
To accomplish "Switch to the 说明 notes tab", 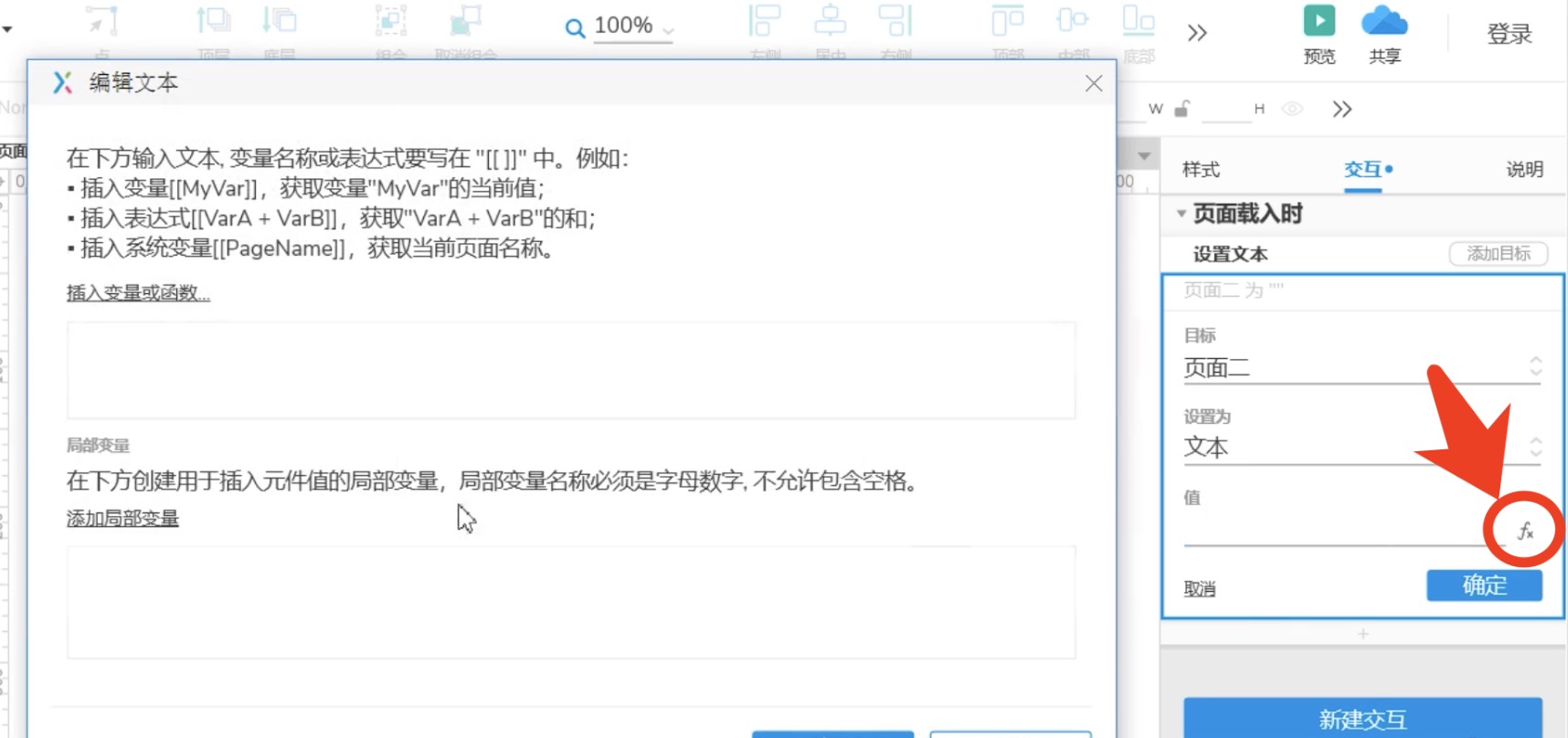I will [x=1524, y=169].
